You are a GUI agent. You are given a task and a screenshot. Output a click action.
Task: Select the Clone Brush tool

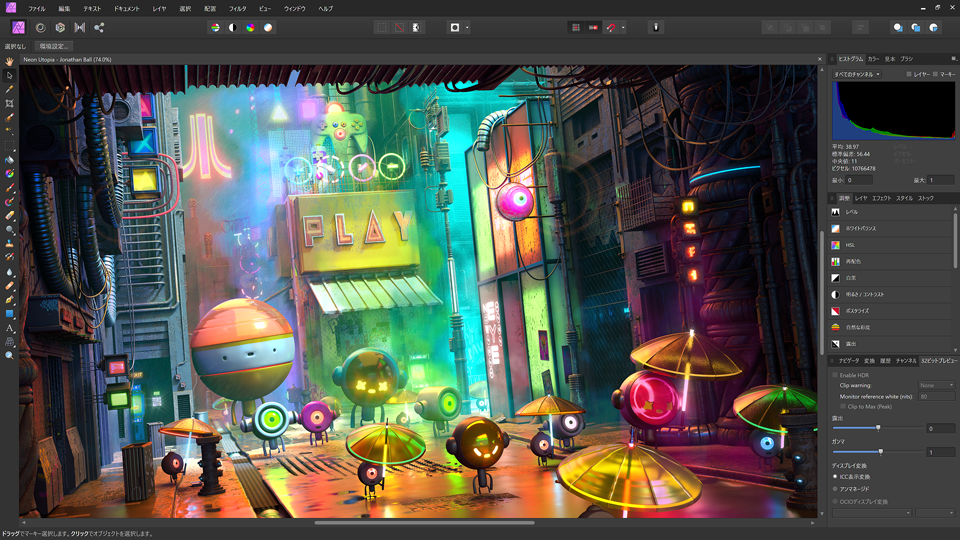[x=9, y=244]
